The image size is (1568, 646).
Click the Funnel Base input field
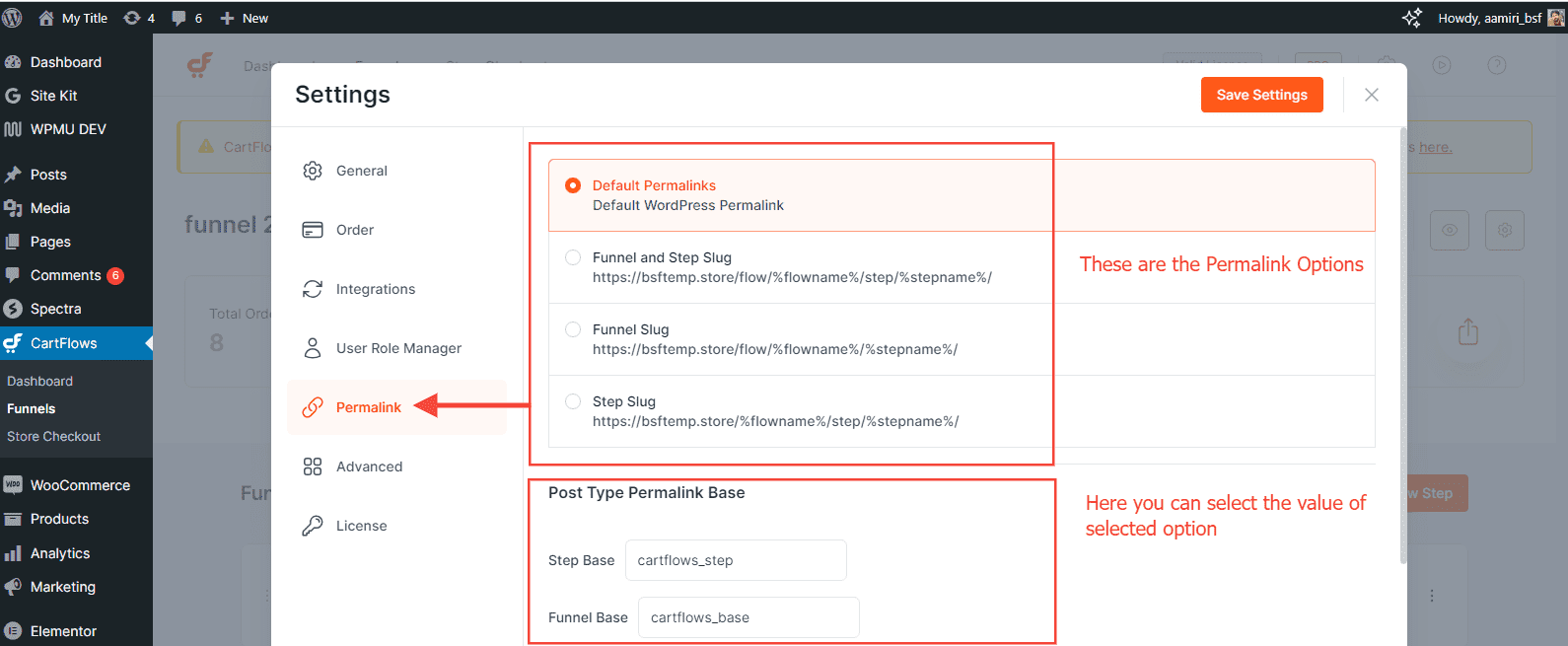pyautogui.click(x=748, y=617)
